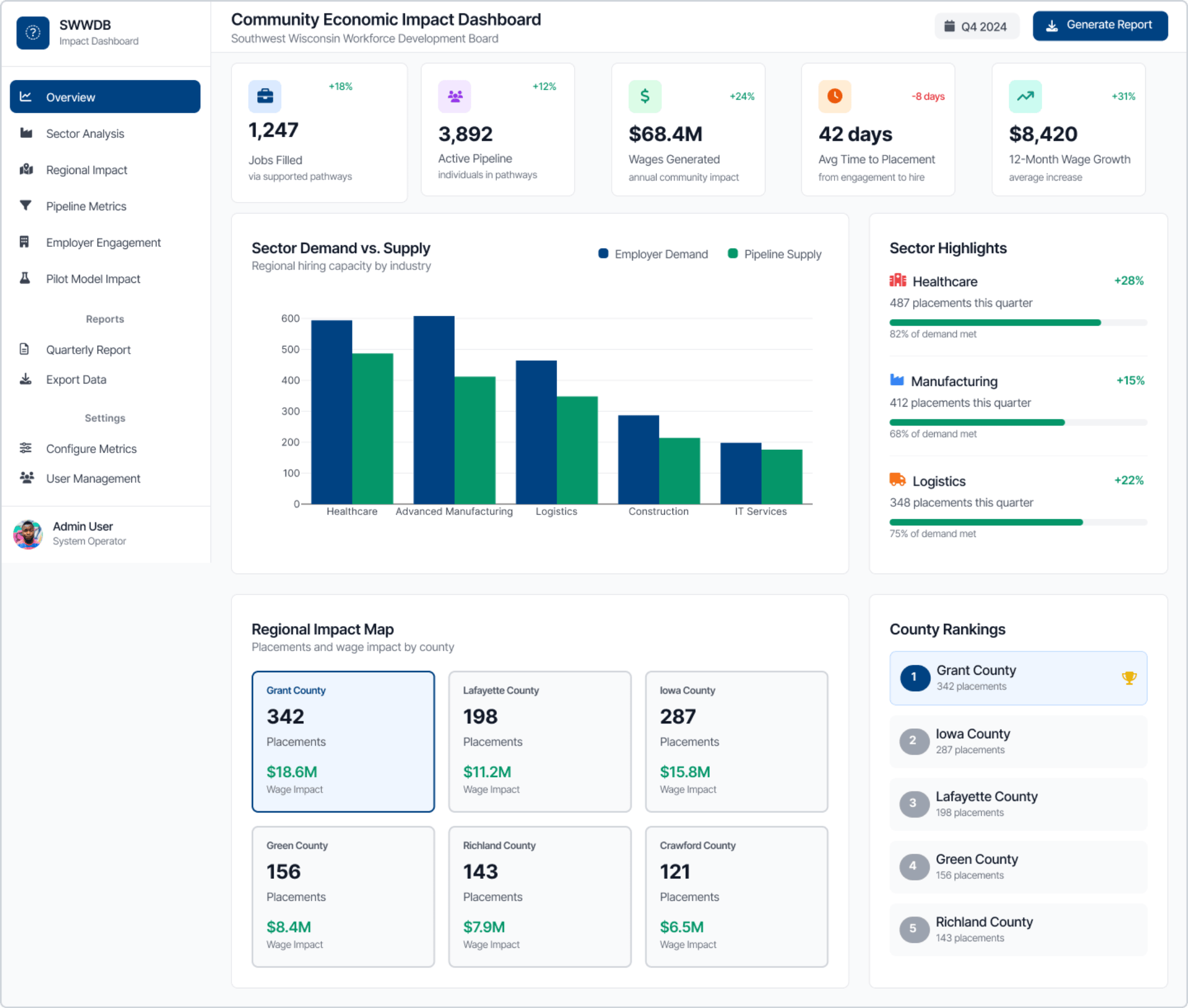Viewport: 1188px width, 1008px height.
Task: Toggle Employer Demand legend entry
Action: pos(653,254)
